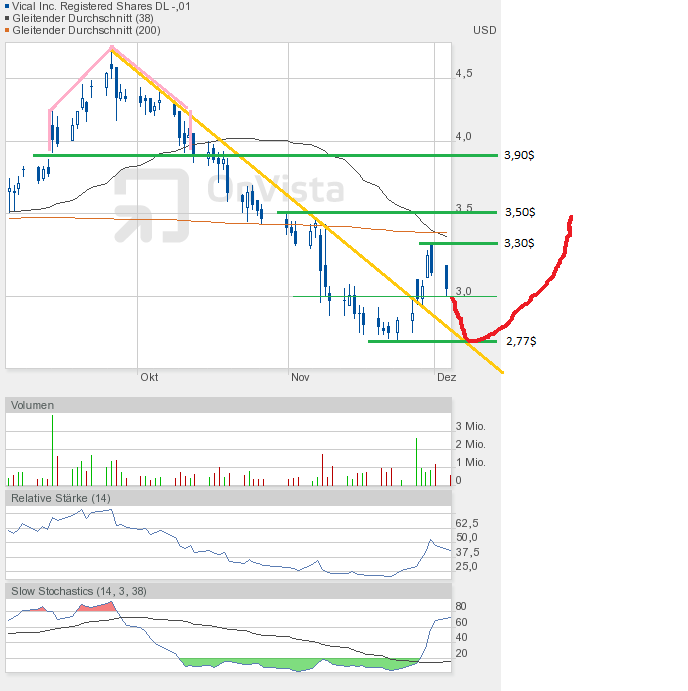
Task: Click the 4,0 price axis value
Action: pyautogui.click(x=463, y=136)
